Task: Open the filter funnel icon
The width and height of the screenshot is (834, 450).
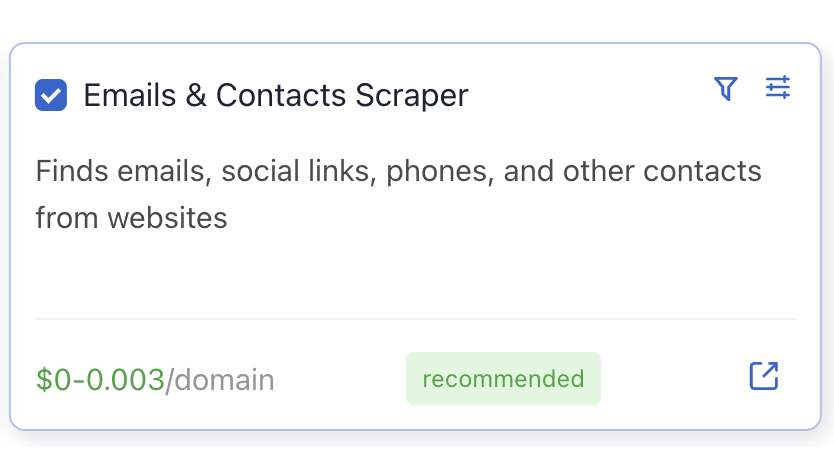Action: tap(725, 88)
